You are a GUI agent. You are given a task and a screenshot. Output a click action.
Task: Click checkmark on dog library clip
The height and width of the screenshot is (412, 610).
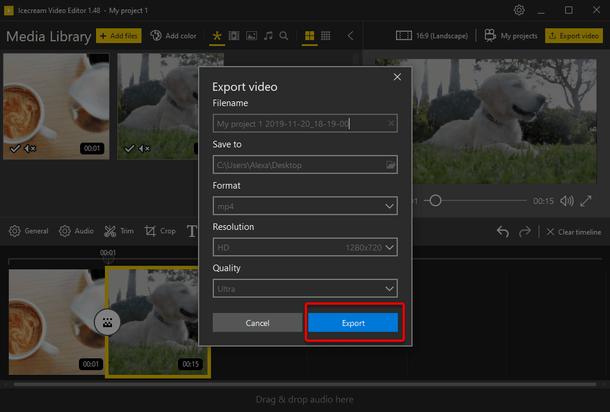[x=129, y=148]
